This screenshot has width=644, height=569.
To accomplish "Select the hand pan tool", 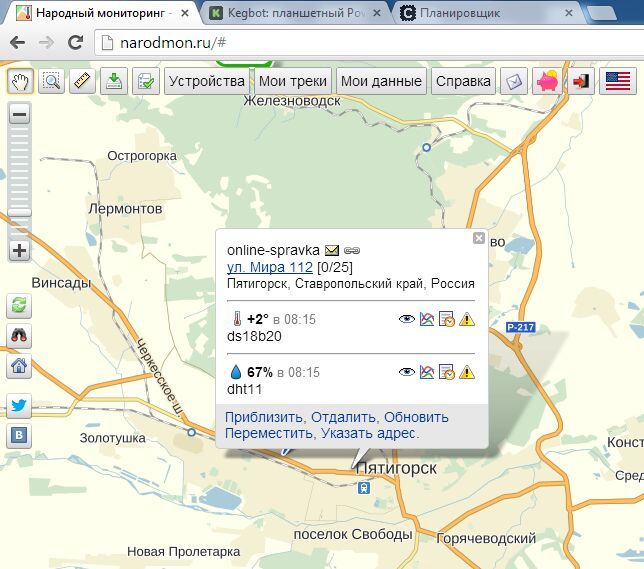I will click(x=20, y=81).
